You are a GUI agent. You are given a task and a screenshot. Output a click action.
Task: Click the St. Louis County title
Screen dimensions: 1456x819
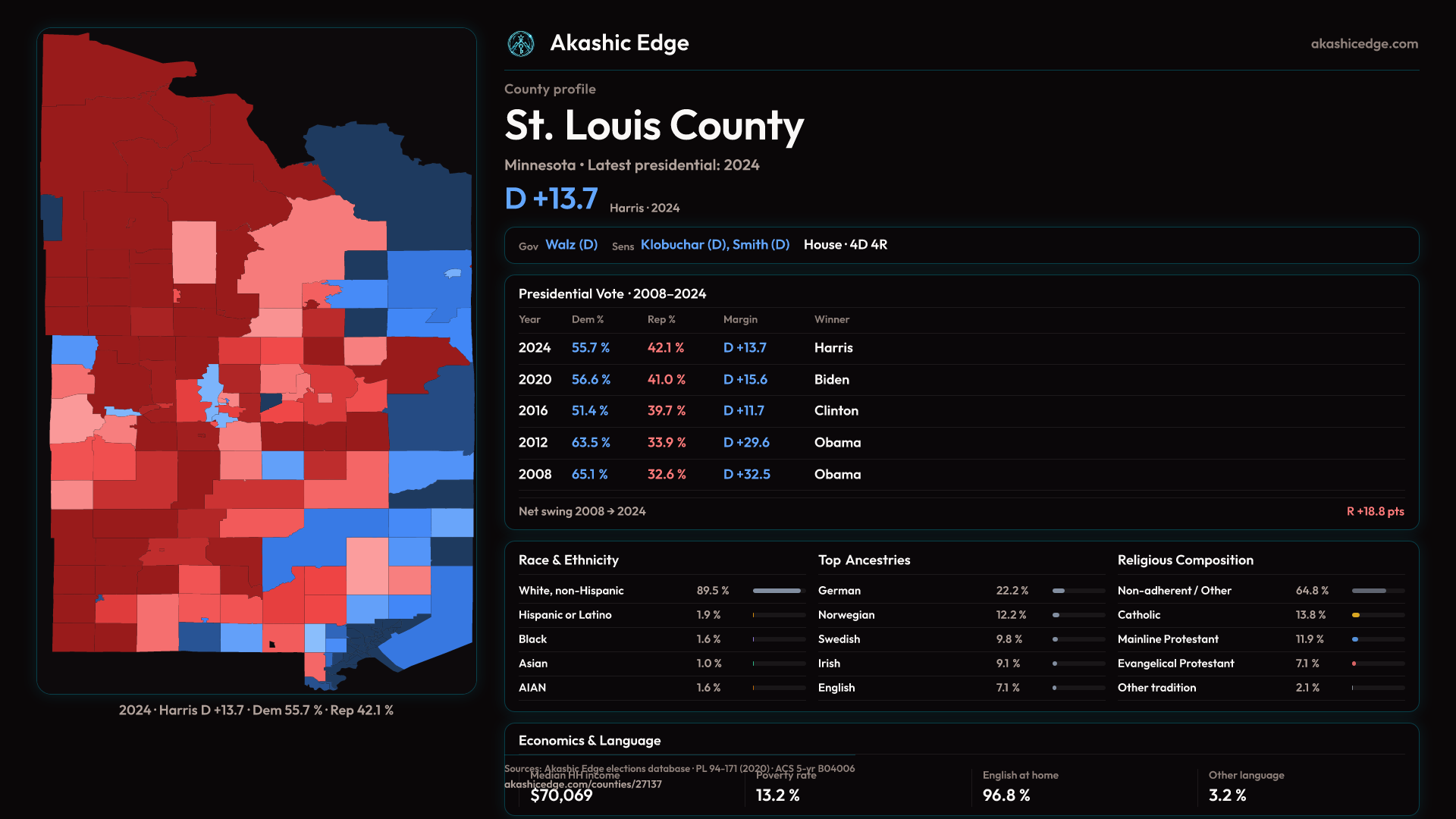[654, 126]
